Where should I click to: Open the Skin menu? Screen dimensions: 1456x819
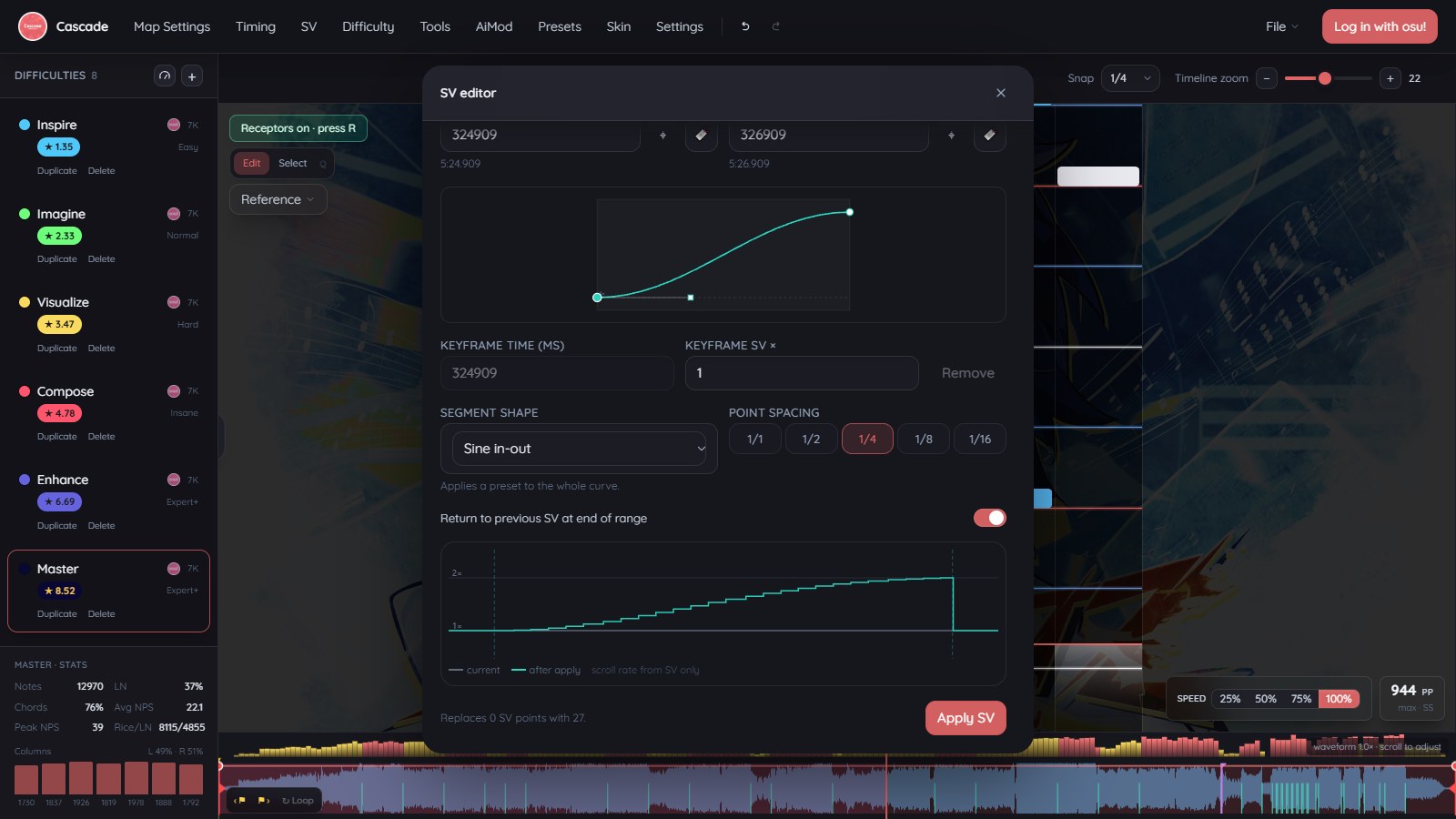pos(619,26)
